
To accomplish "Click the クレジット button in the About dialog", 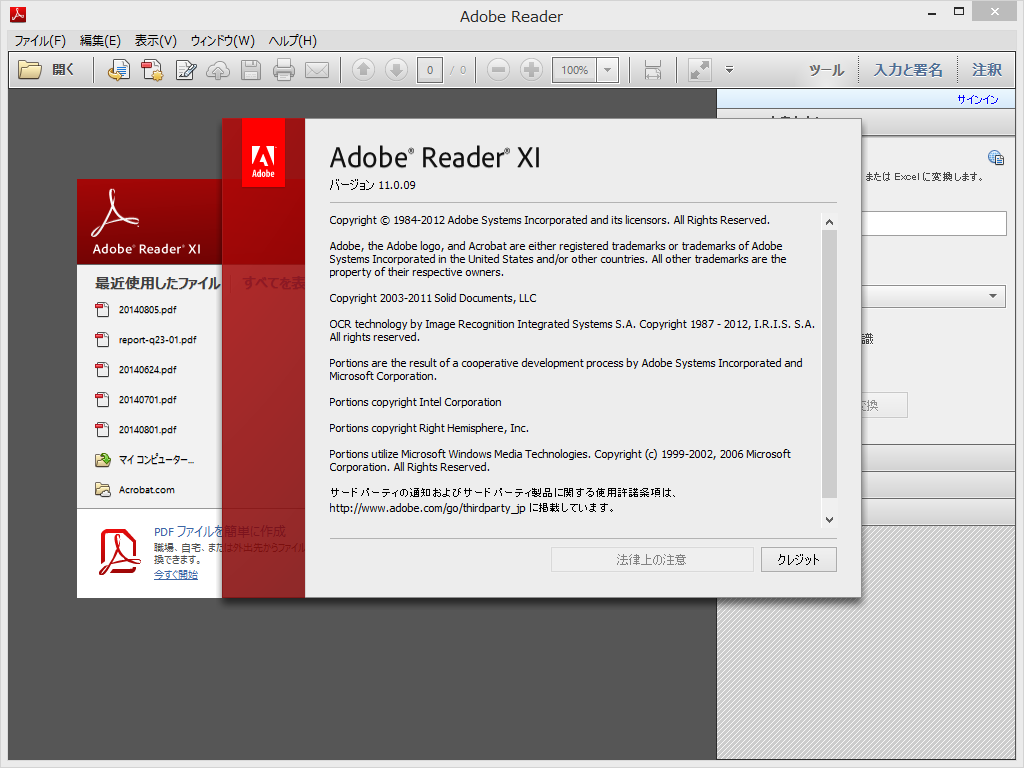I will pyautogui.click(x=798, y=559).
